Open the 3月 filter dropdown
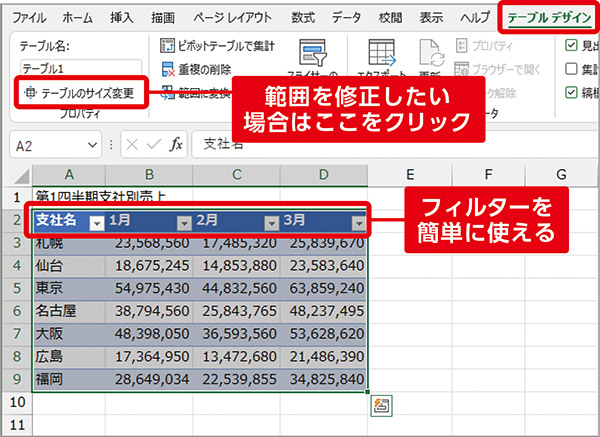Viewport: 600px width, 437px height. (x=359, y=223)
